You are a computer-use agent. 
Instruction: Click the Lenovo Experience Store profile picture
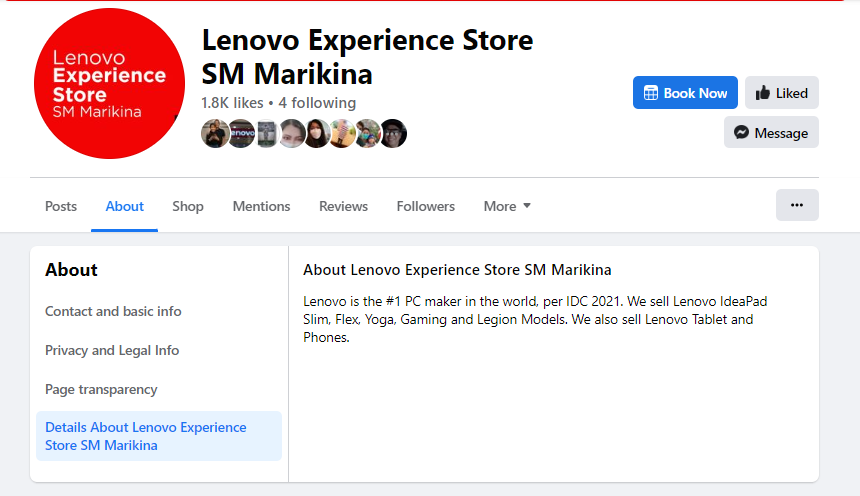(x=109, y=84)
